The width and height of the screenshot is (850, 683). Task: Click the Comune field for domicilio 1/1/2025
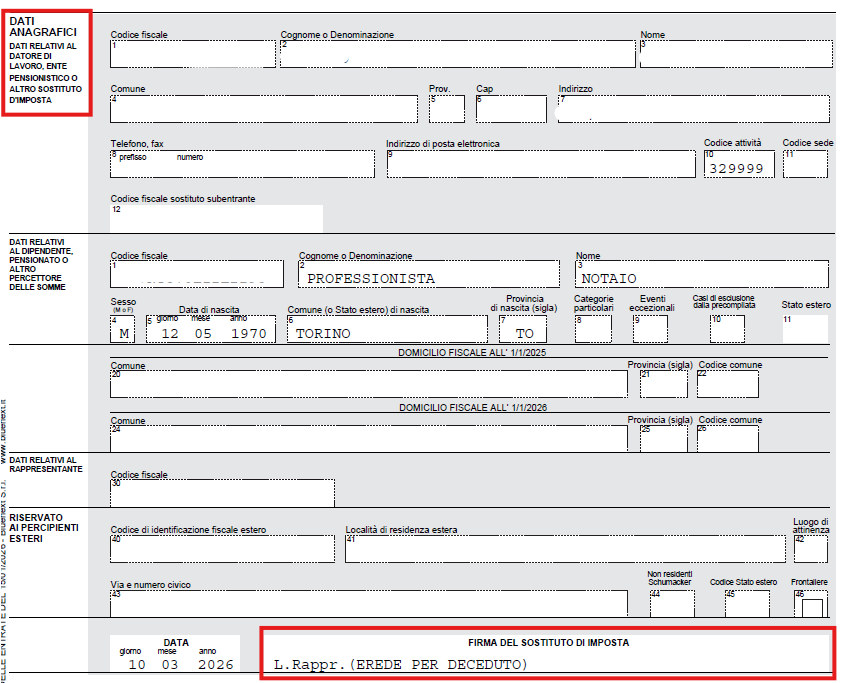pos(369,384)
